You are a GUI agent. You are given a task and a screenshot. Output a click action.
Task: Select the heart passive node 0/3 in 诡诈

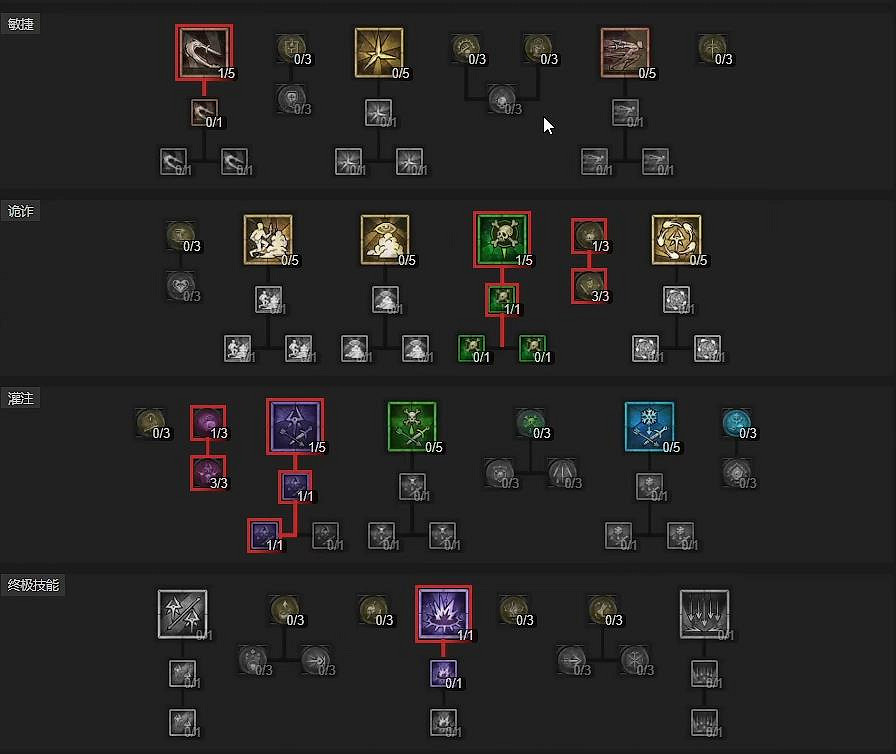point(182,286)
